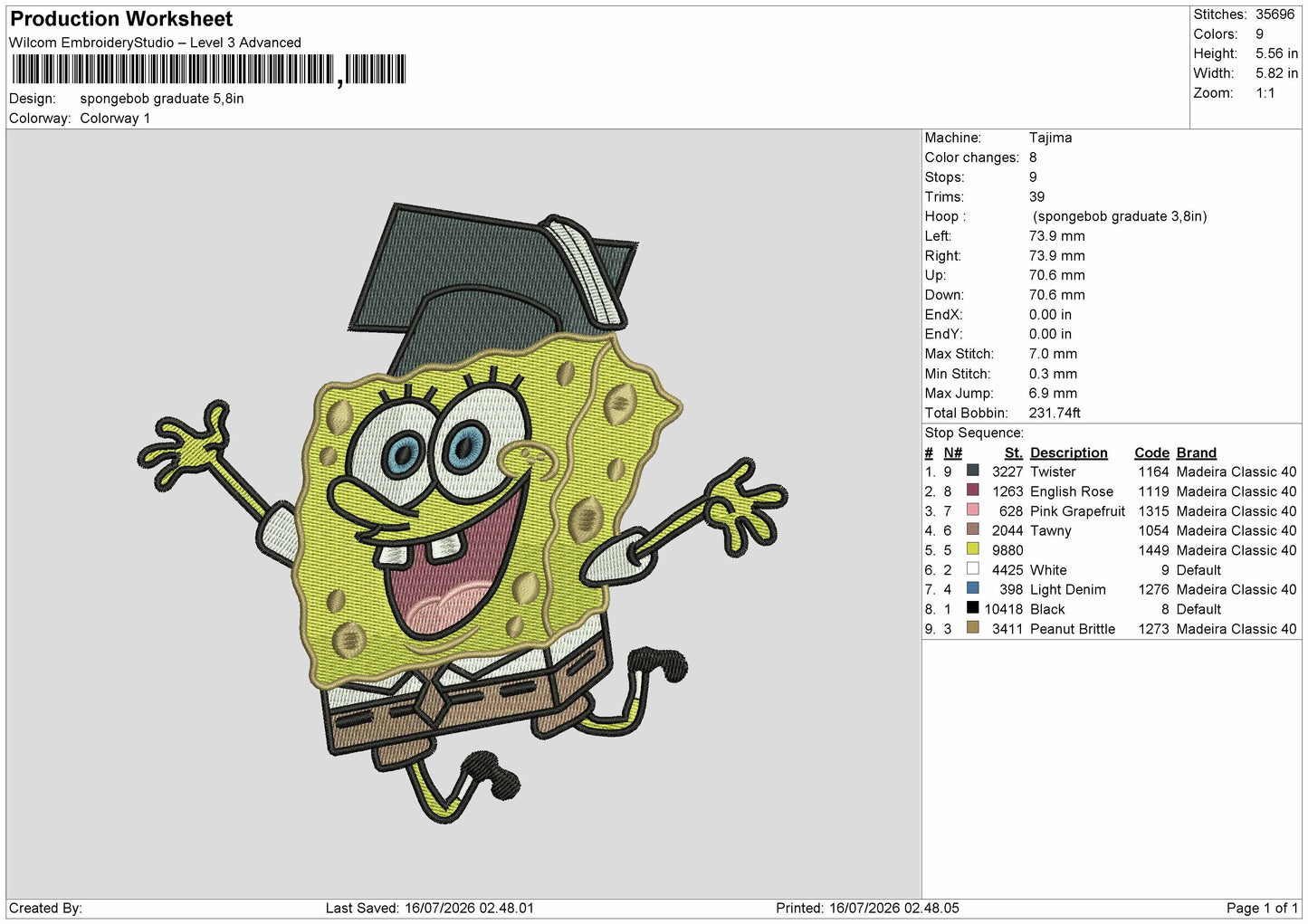Click the Light Denim color swatch
Viewport: 1308px width, 924px height.
point(972,588)
